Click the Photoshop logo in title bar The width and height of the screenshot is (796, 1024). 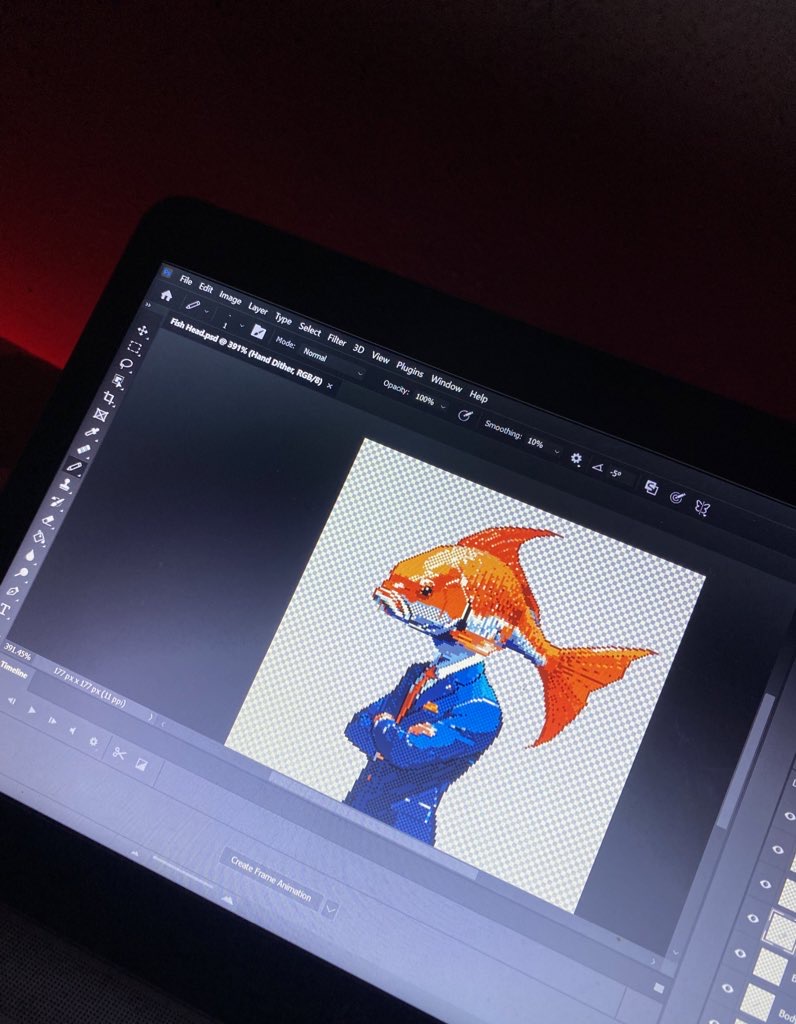(168, 272)
